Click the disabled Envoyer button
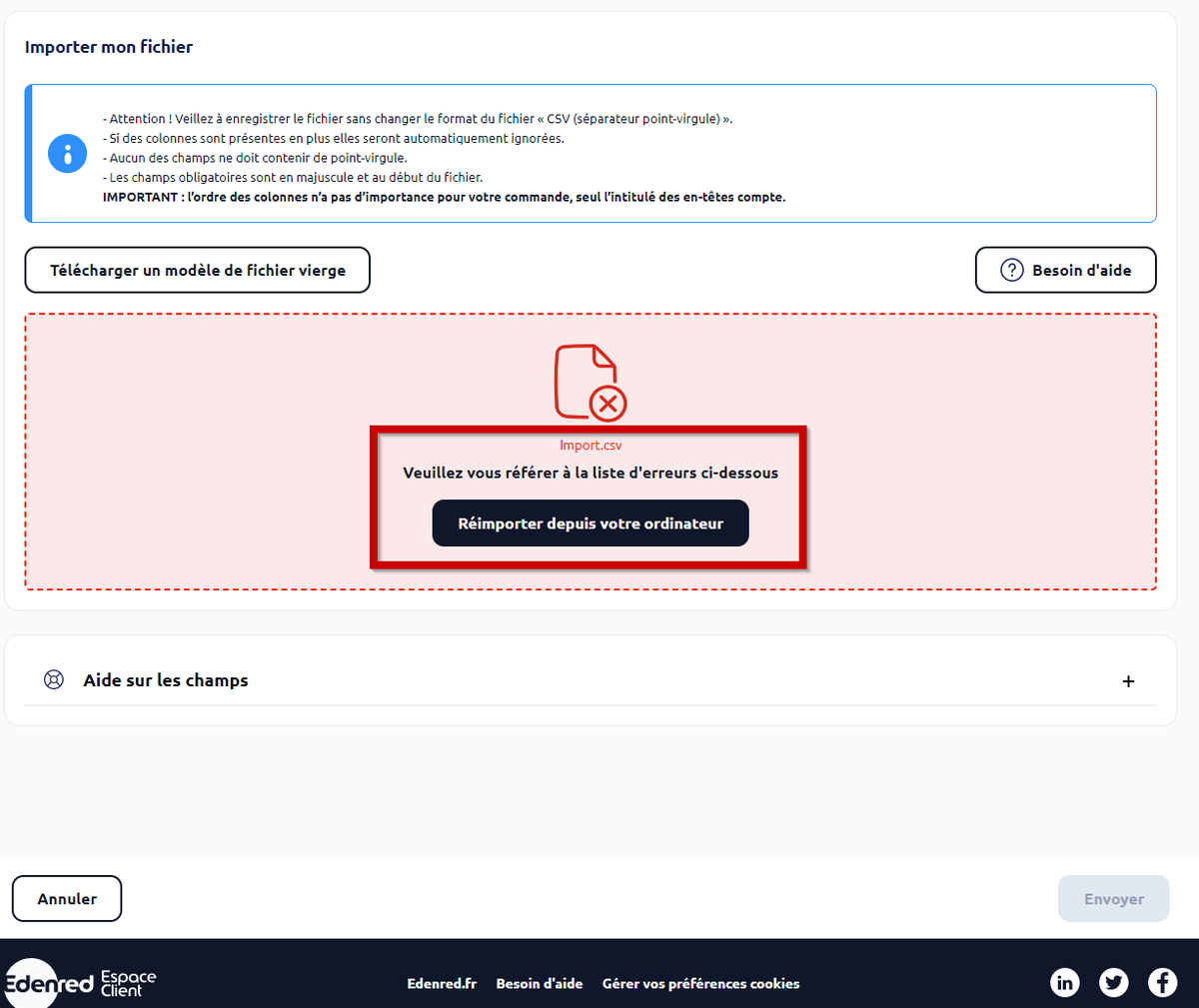 pos(1113,898)
